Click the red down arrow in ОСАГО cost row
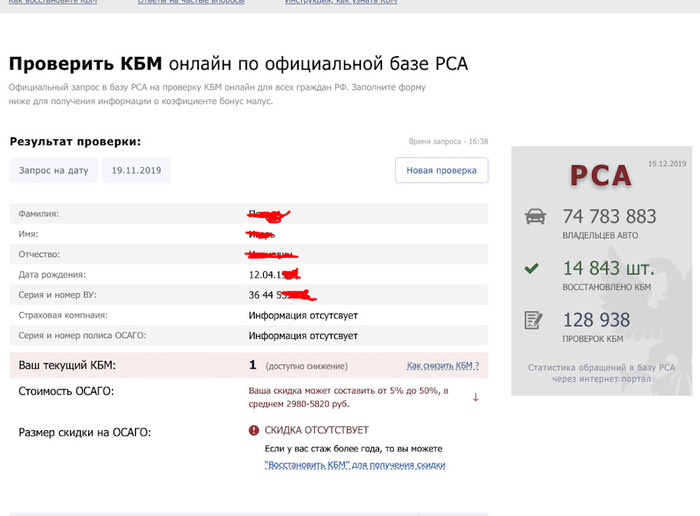700x516 pixels. point(476,397)
